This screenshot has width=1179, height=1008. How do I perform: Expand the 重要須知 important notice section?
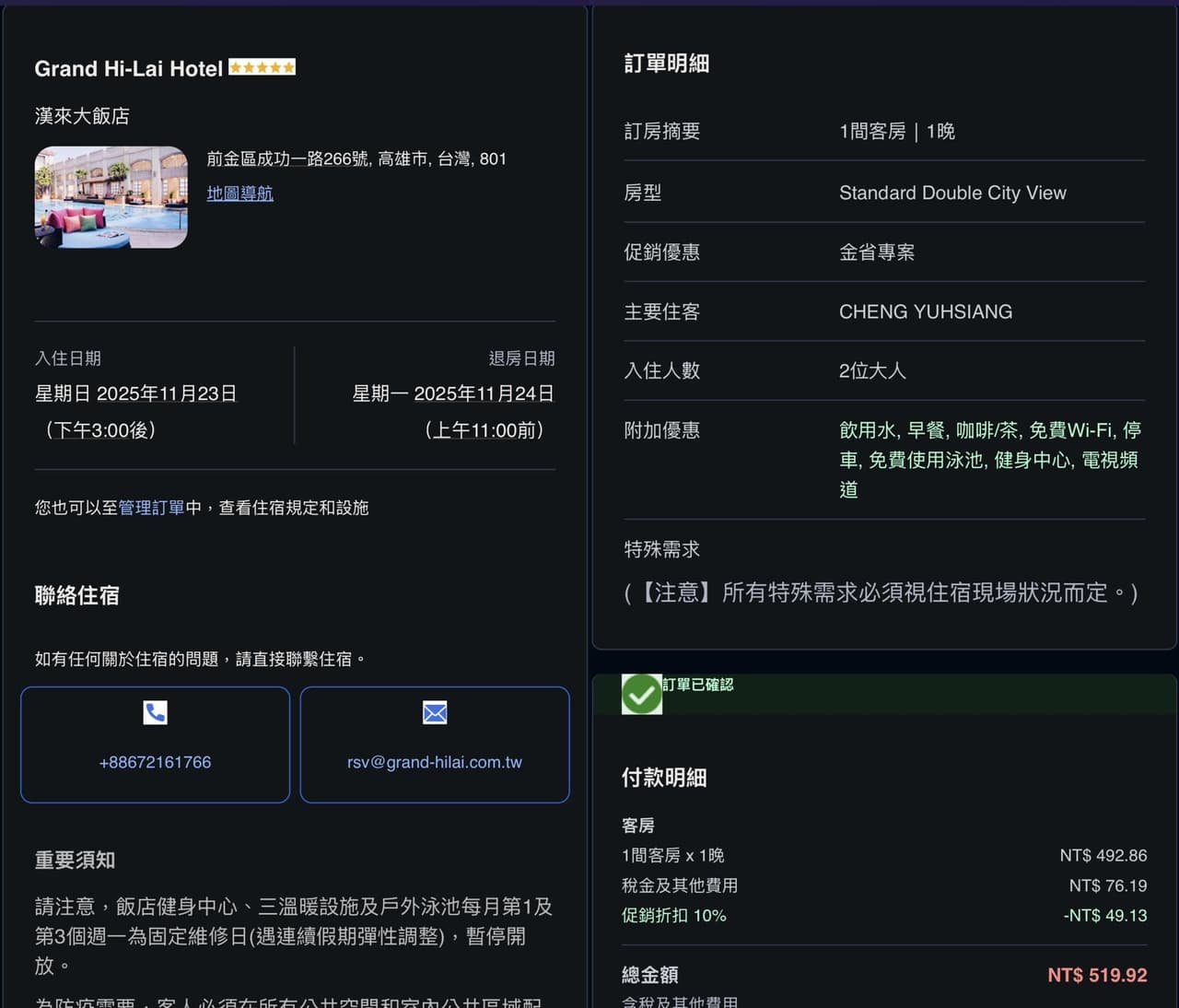point(76,860)
